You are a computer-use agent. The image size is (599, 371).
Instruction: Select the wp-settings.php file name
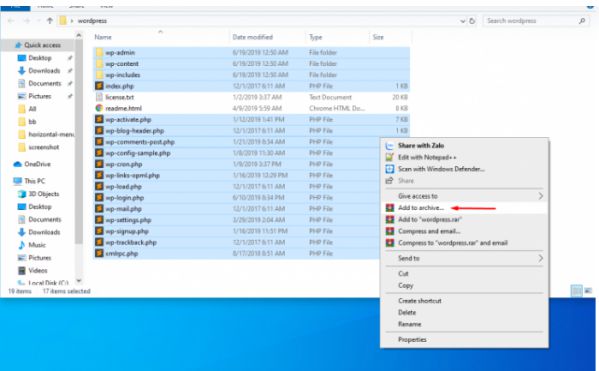pos(128,220)
